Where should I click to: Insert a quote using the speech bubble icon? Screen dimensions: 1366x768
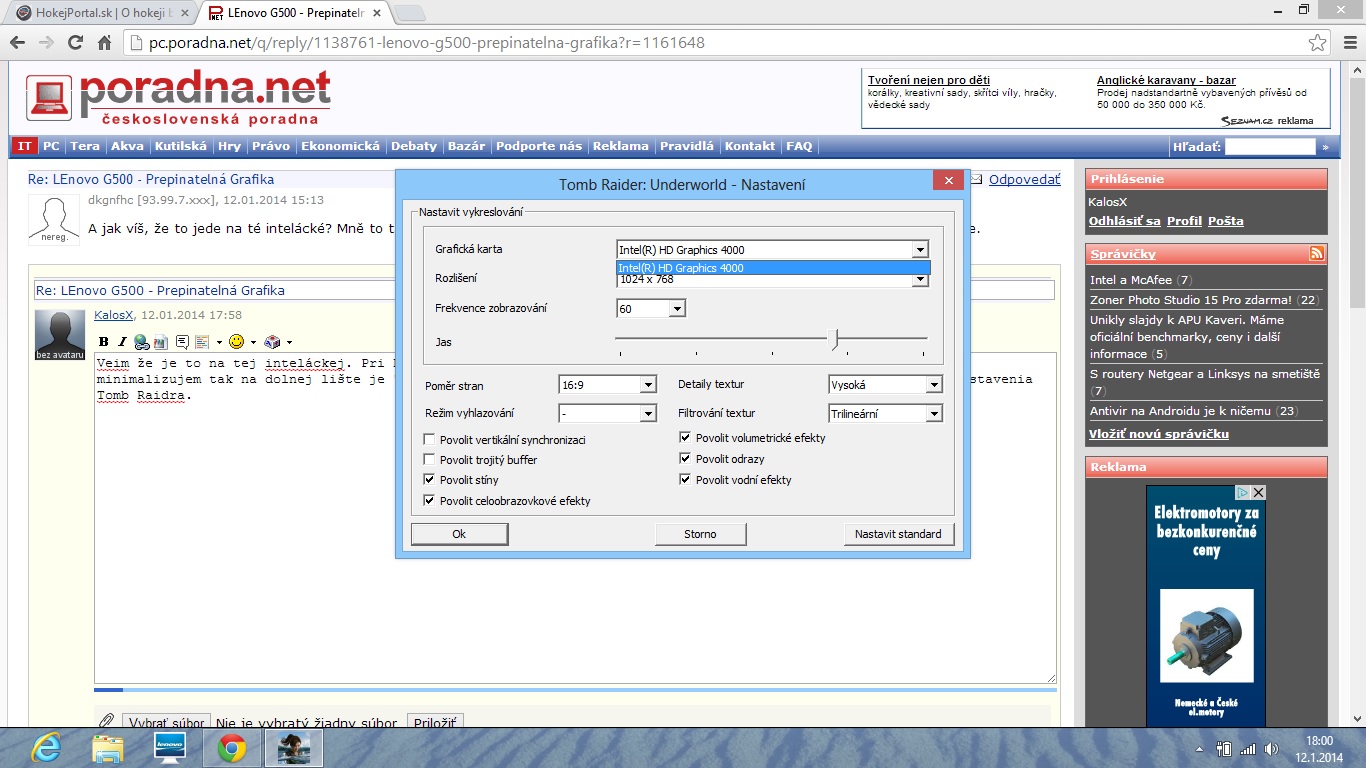coord(182,342)
